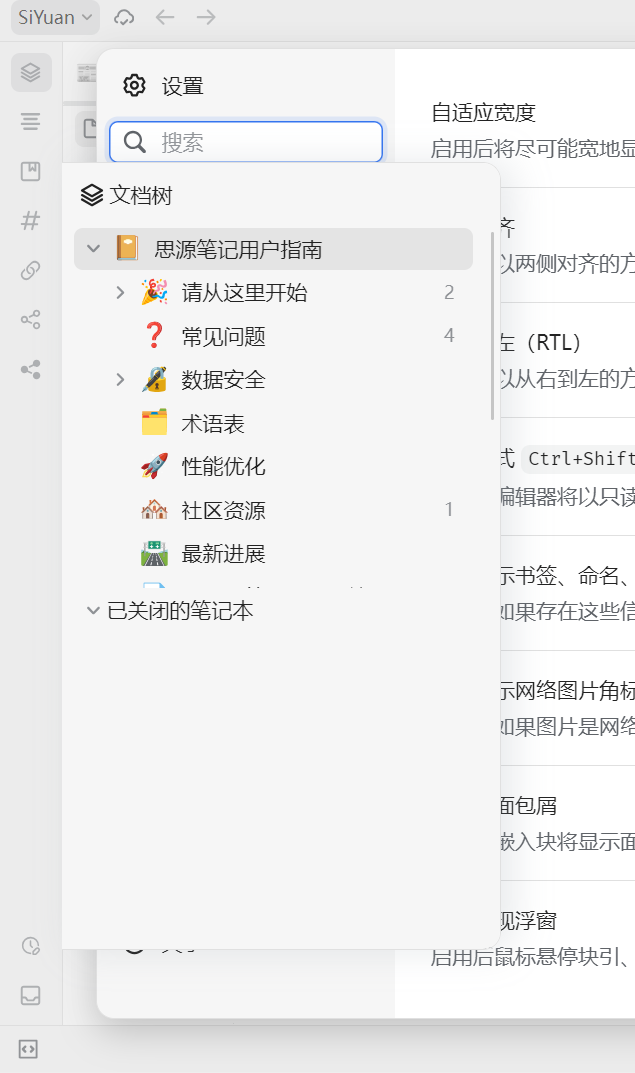The width and height of the screenshot is (635, 1073).
Task: Open the 数据安全 document
Action: pyautogui.click(x=223, y=380)
